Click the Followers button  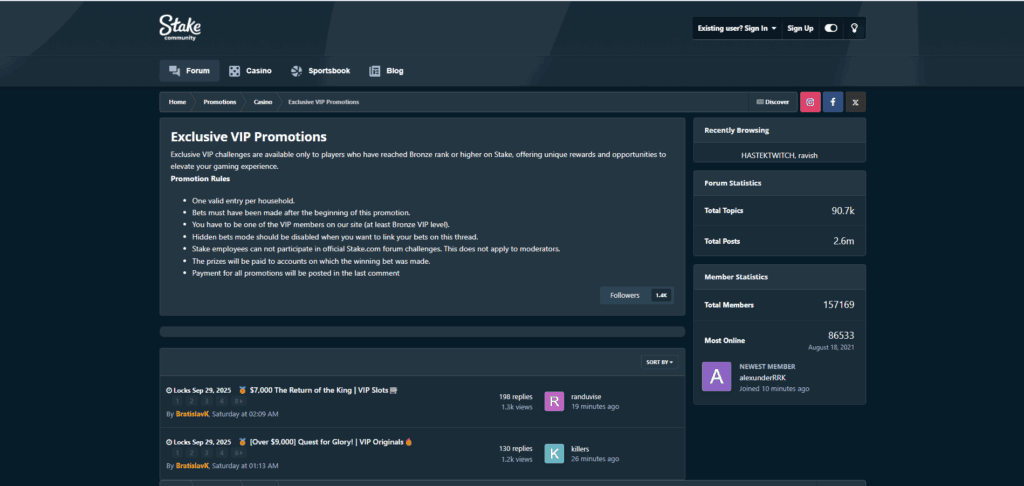tap(624, 295)
